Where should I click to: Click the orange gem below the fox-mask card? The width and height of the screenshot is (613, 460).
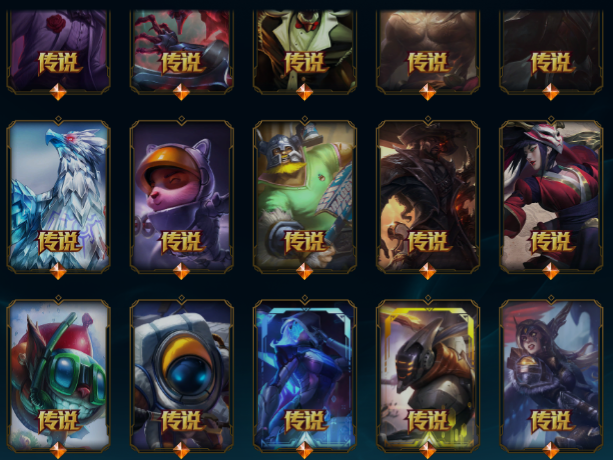pyautogui.click(x=551, y=271)
